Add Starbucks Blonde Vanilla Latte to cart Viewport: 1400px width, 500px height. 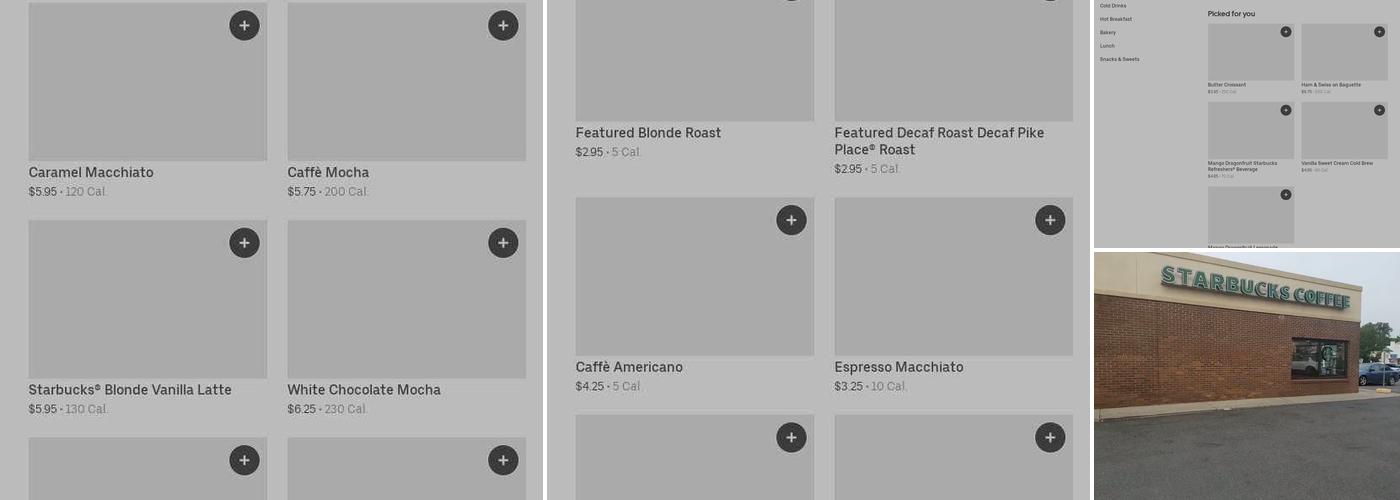click(244, 243)
